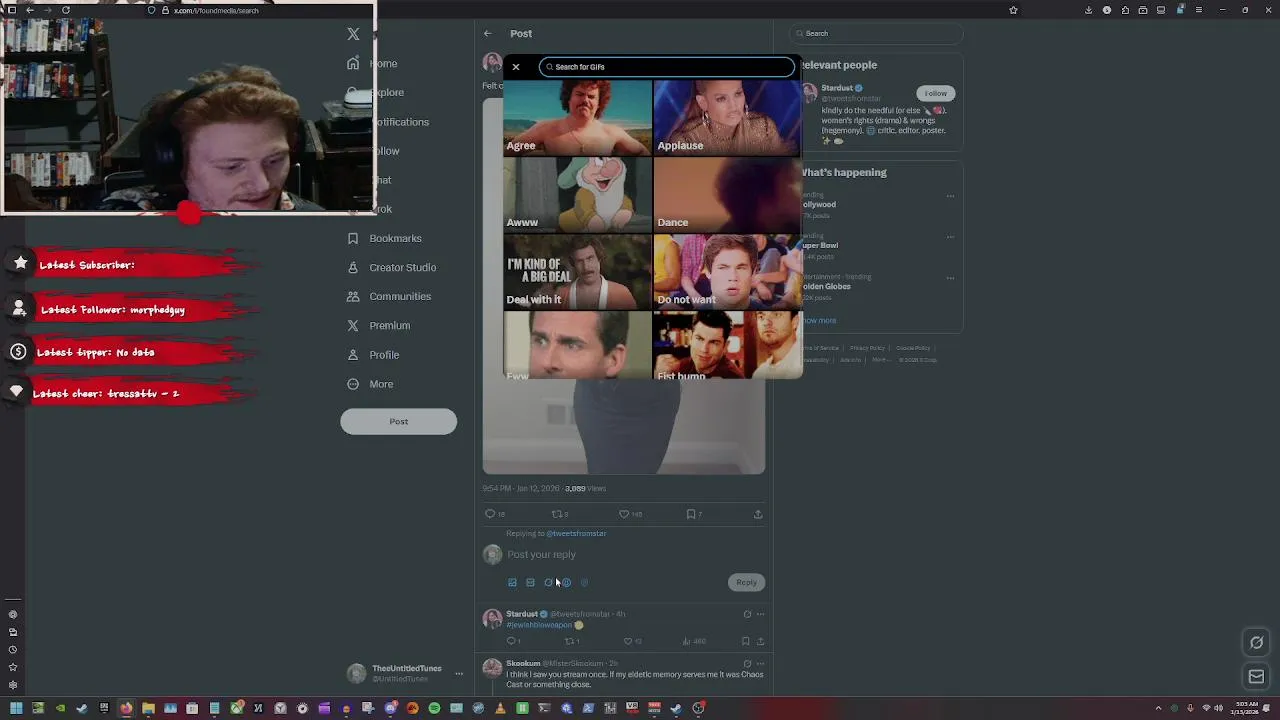Like the Stardust reply
This screenshot has width=1280, height=720.
click(x=628, y=641)
